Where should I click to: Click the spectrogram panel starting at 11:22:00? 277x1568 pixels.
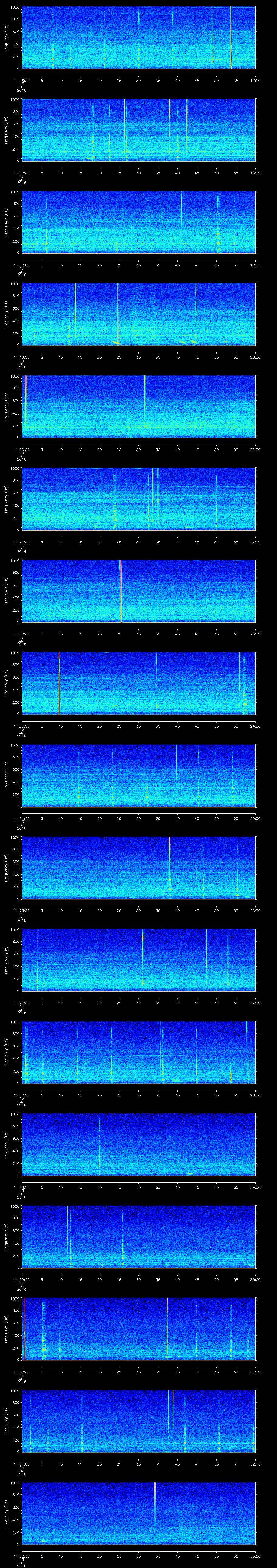(x=139, y=591)
